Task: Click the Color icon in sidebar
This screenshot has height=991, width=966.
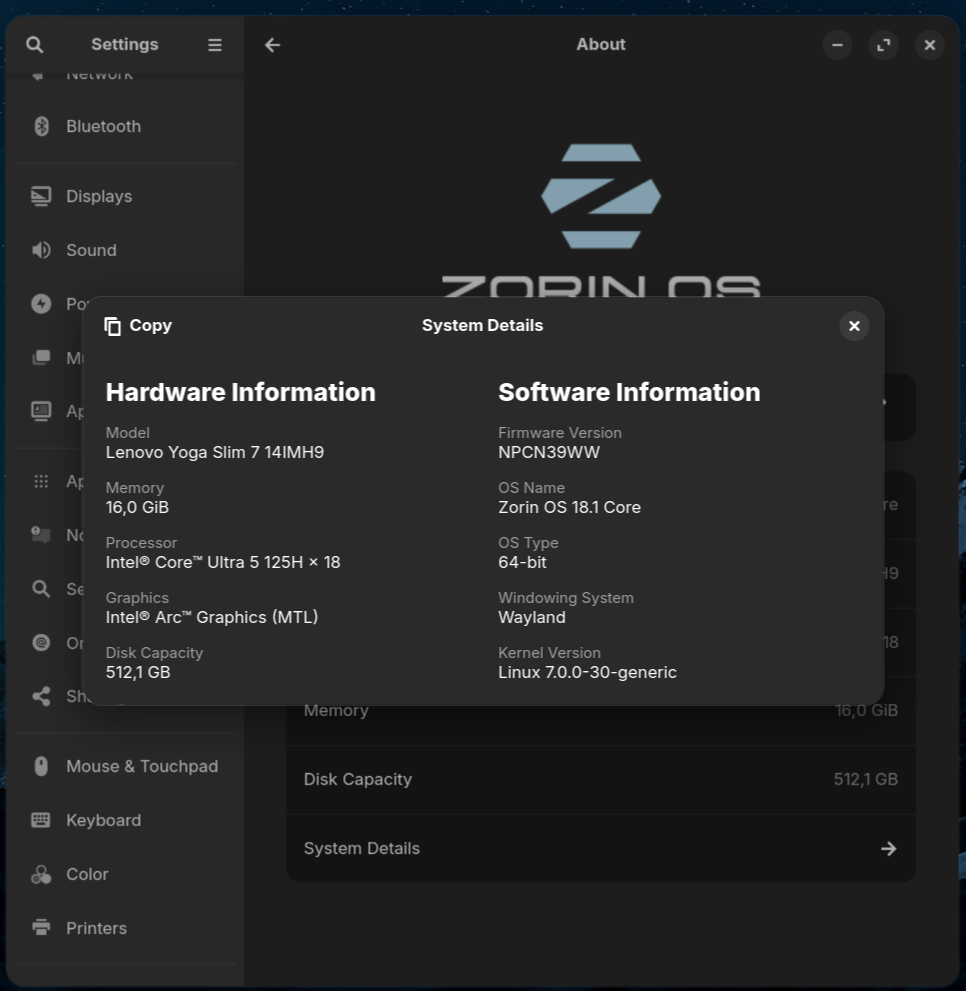Action: click(41, 874)
